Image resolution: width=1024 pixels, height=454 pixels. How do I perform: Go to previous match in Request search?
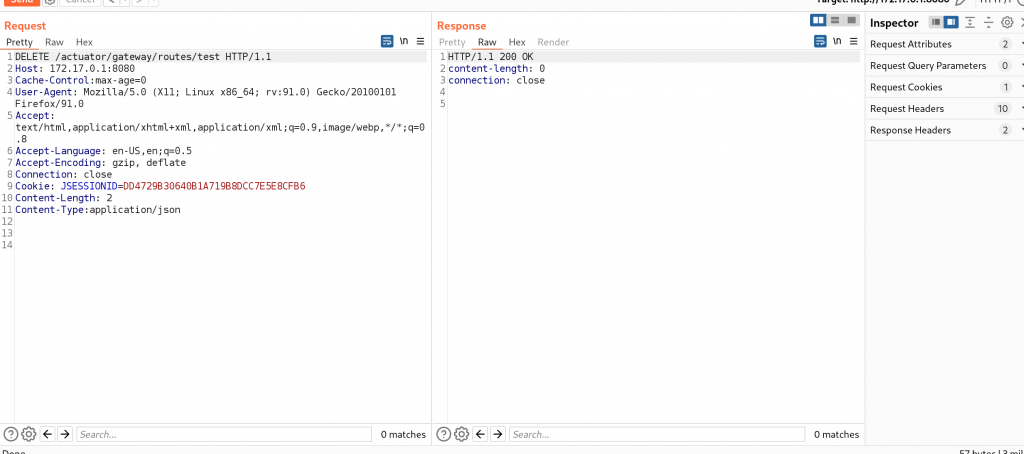47,434
